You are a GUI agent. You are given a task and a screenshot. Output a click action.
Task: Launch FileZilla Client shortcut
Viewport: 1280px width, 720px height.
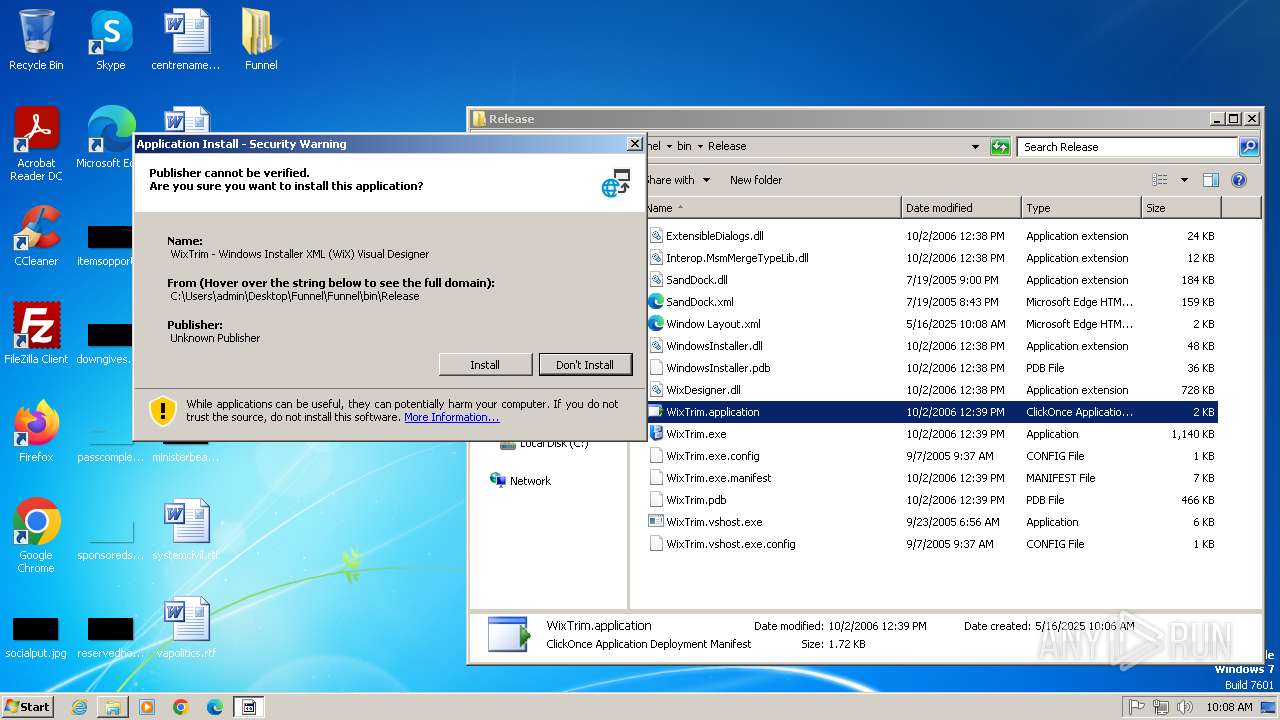pos(36,333)
